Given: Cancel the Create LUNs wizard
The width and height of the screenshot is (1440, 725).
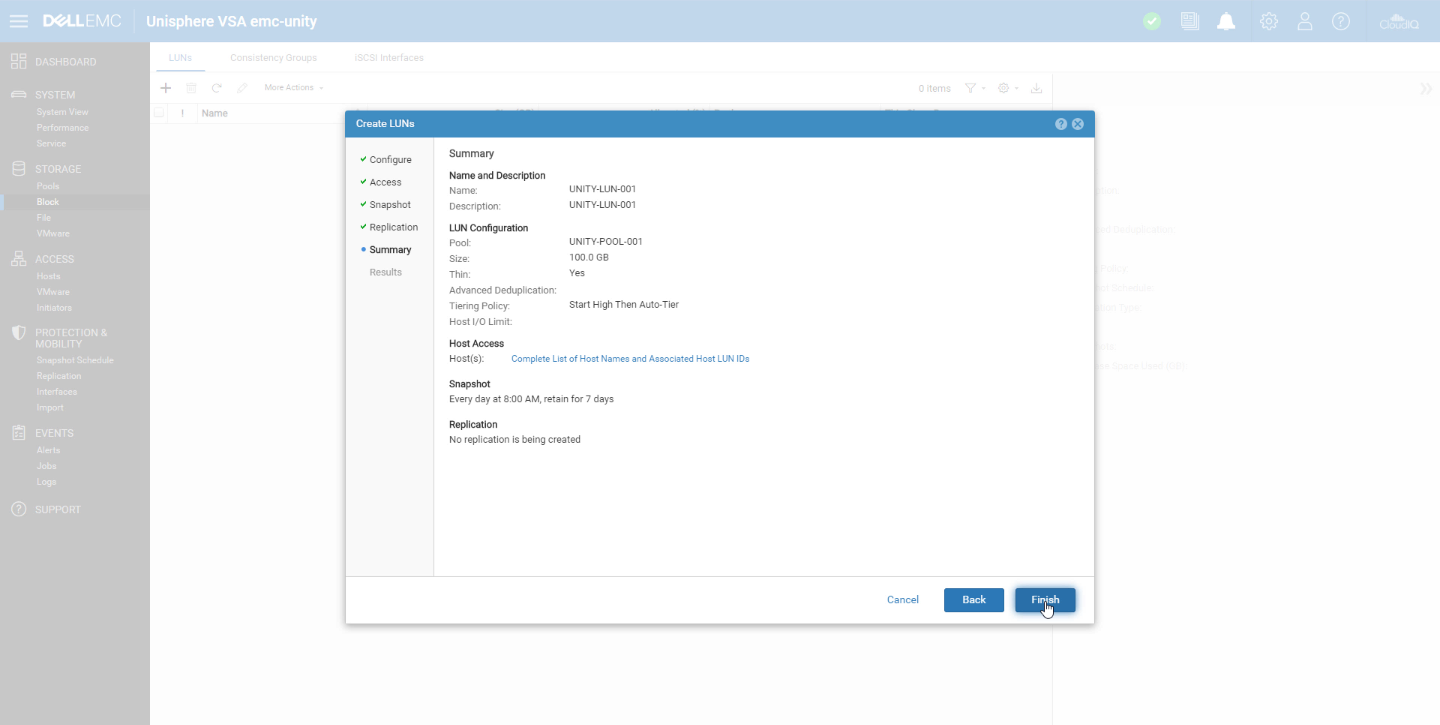Looking at the screenshot, I should [x=902, y=600].
